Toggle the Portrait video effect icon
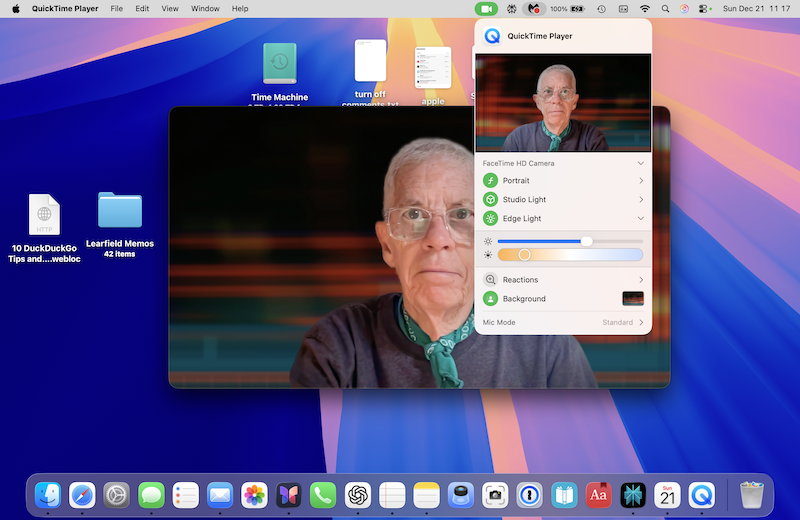This screenshot has width=800, height=520. click(490, 181)
